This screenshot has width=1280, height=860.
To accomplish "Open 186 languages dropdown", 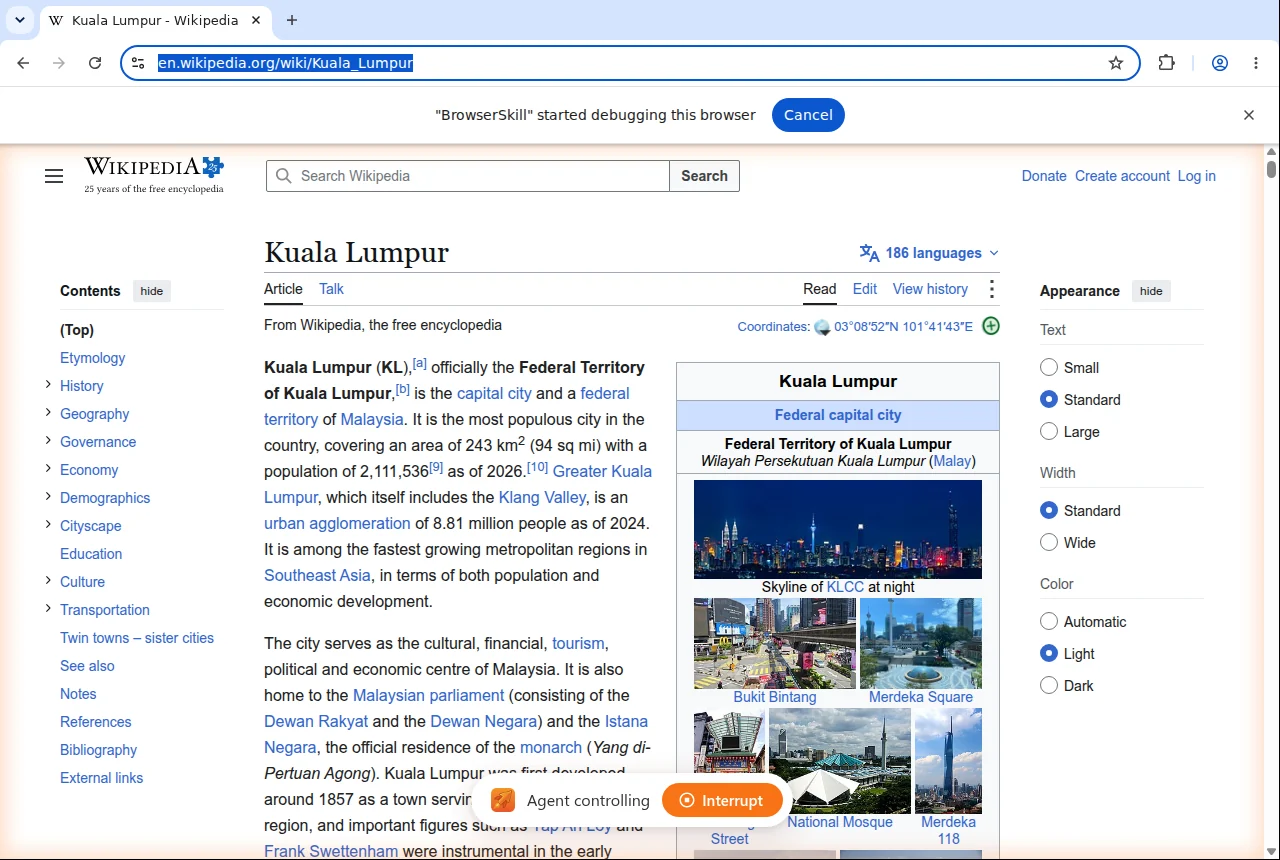I will click(929, 253).
